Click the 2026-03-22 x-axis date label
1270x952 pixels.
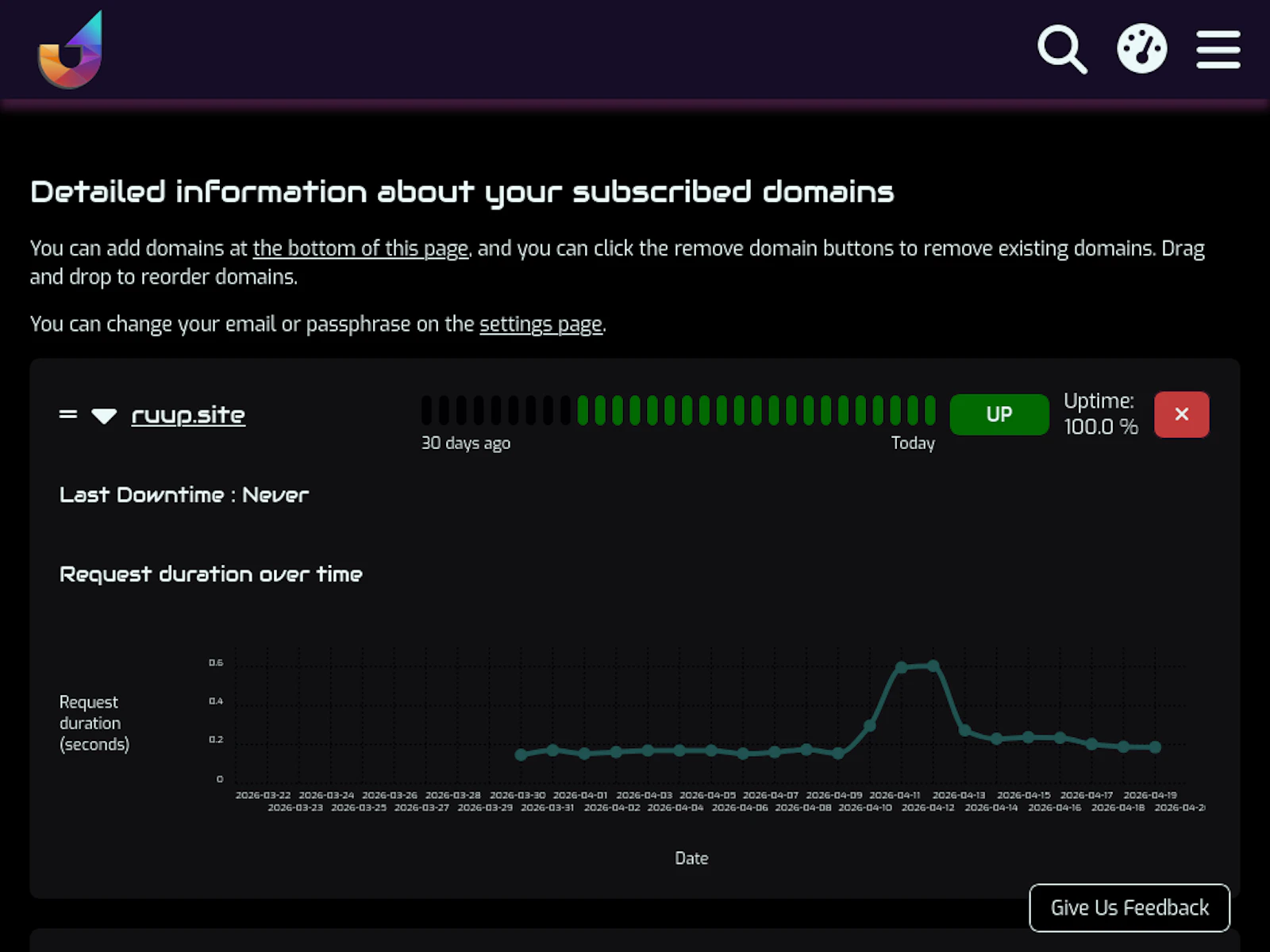click(x=263, y=795)
